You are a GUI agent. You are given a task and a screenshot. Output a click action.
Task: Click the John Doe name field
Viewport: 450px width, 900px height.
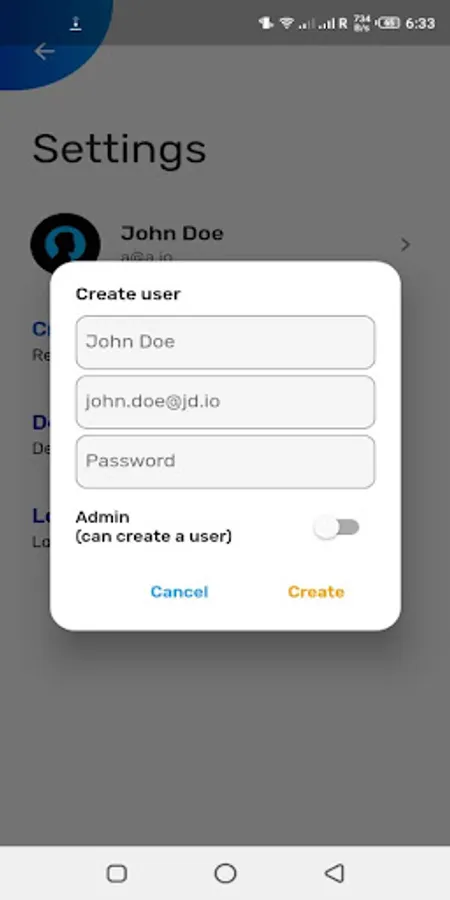(225, 342)
